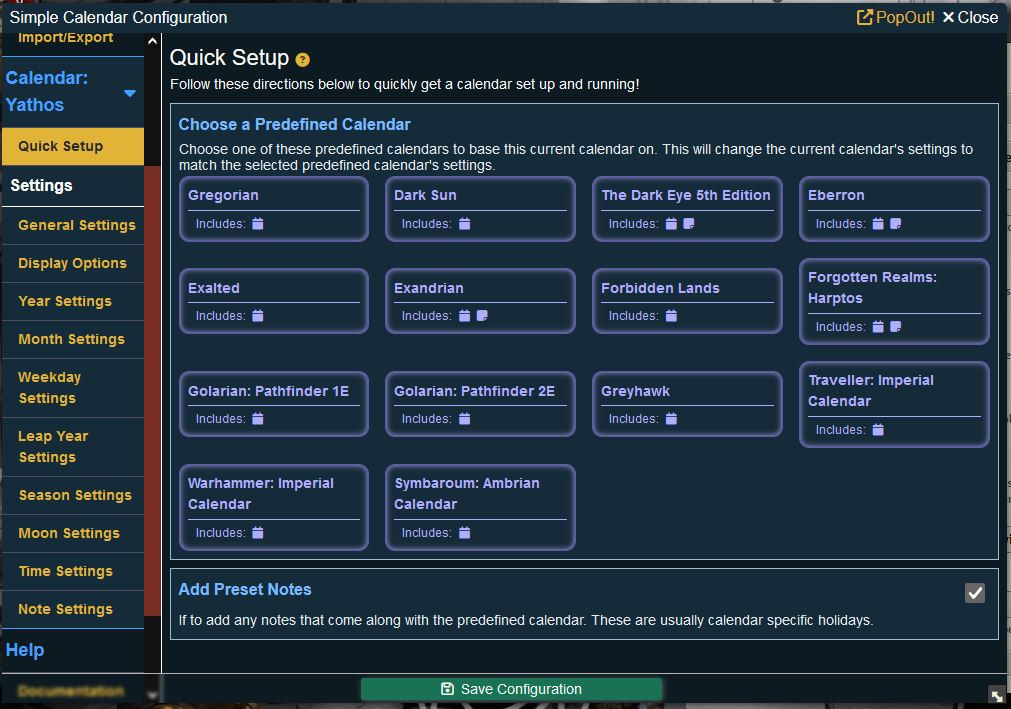Toggle the Add Preset Notes checkbox
This screenshot has height=709, width=1011.
(975, 593)
